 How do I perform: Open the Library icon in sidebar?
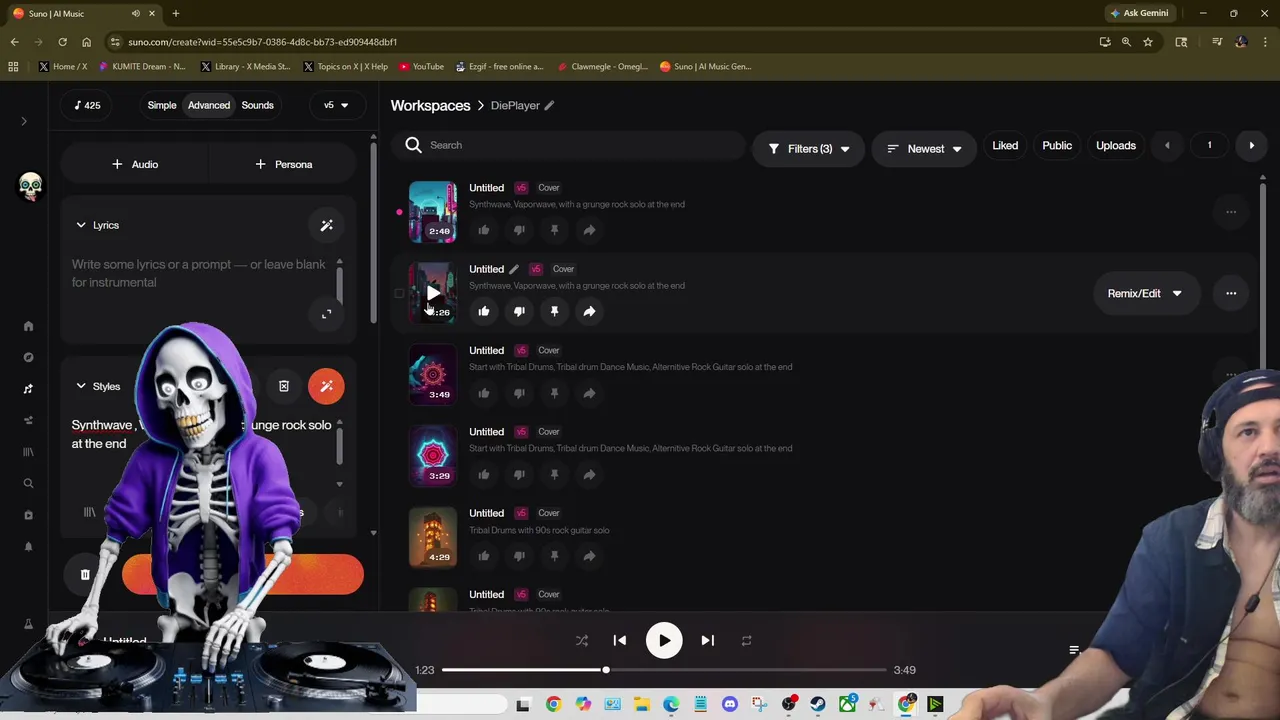pos(28,452)
